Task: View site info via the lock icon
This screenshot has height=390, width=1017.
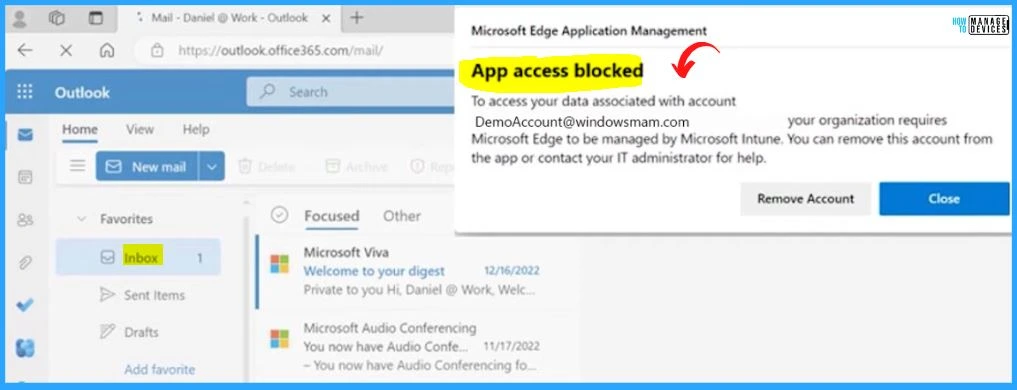Action: click(x=156, y=51)
